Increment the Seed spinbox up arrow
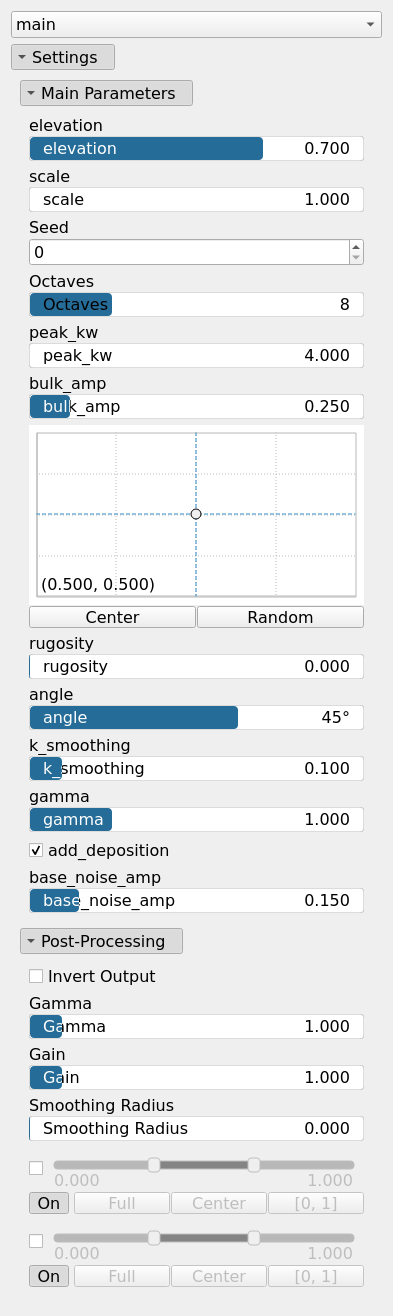Screen dimensions: 393x1316 click(356, 245)
